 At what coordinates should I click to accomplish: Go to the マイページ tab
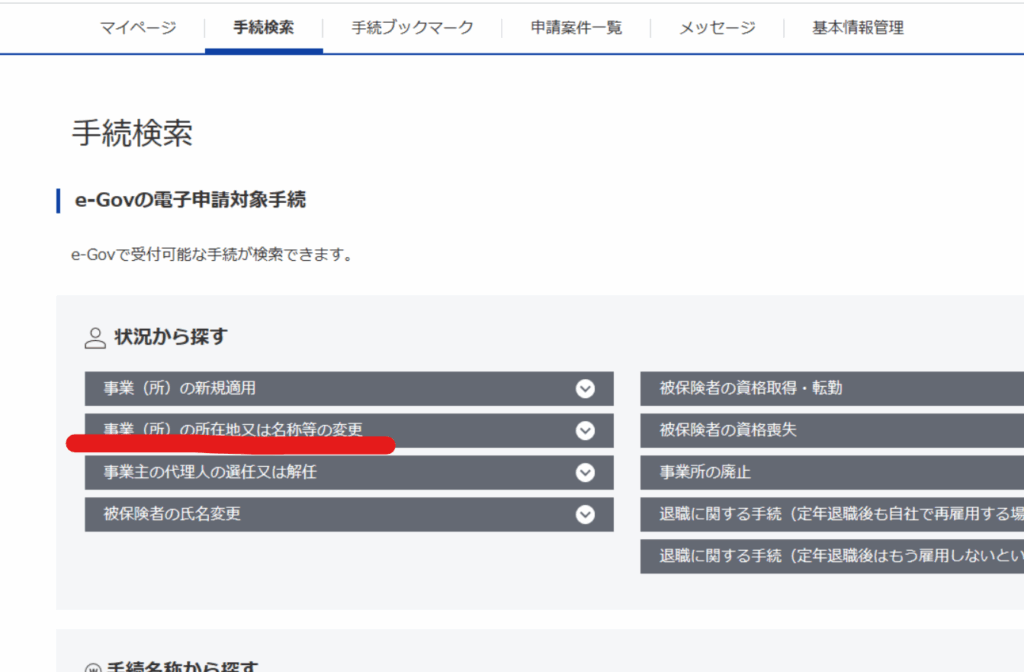click(138, 28)
